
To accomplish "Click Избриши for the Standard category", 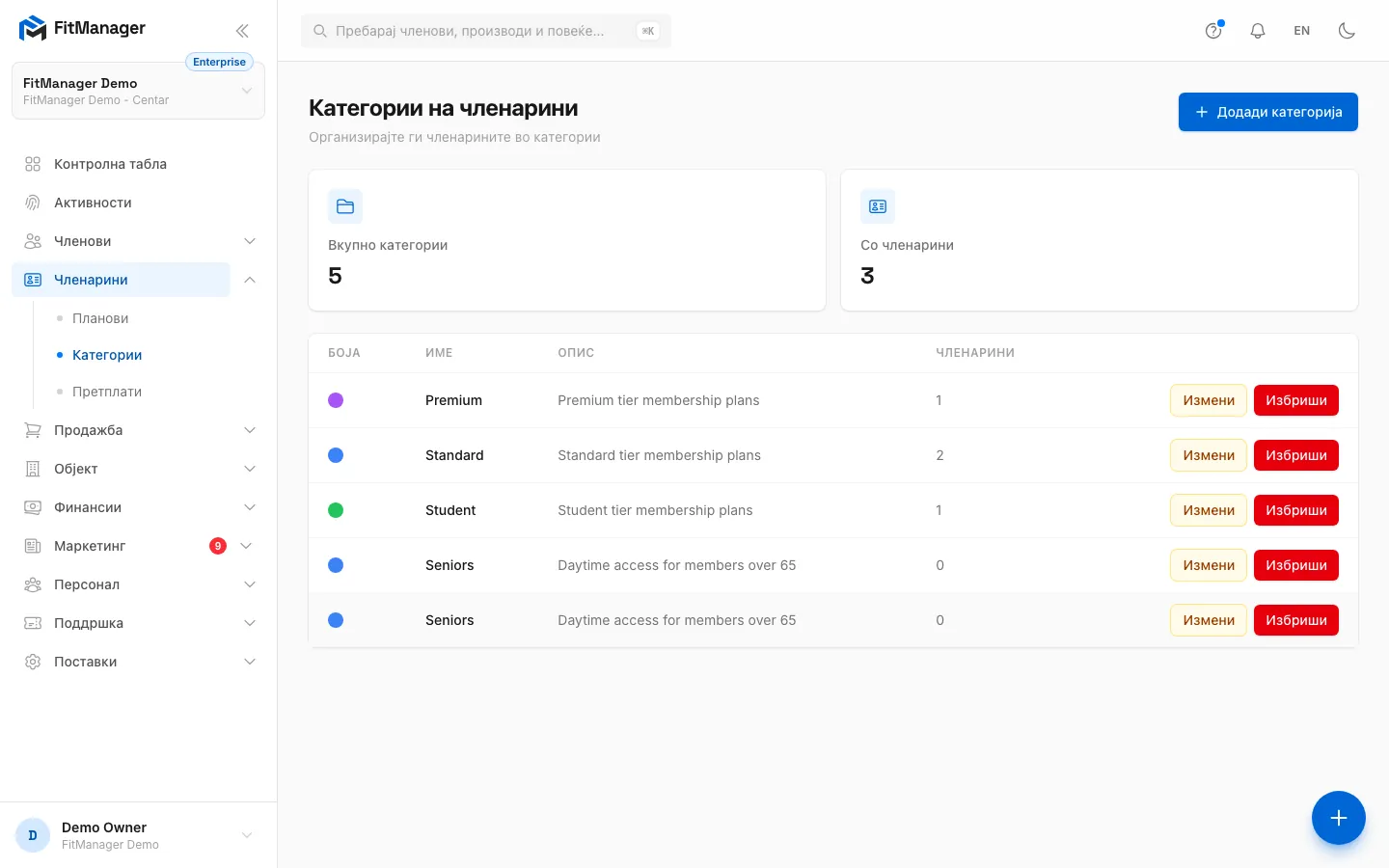I will [1296, 455].
